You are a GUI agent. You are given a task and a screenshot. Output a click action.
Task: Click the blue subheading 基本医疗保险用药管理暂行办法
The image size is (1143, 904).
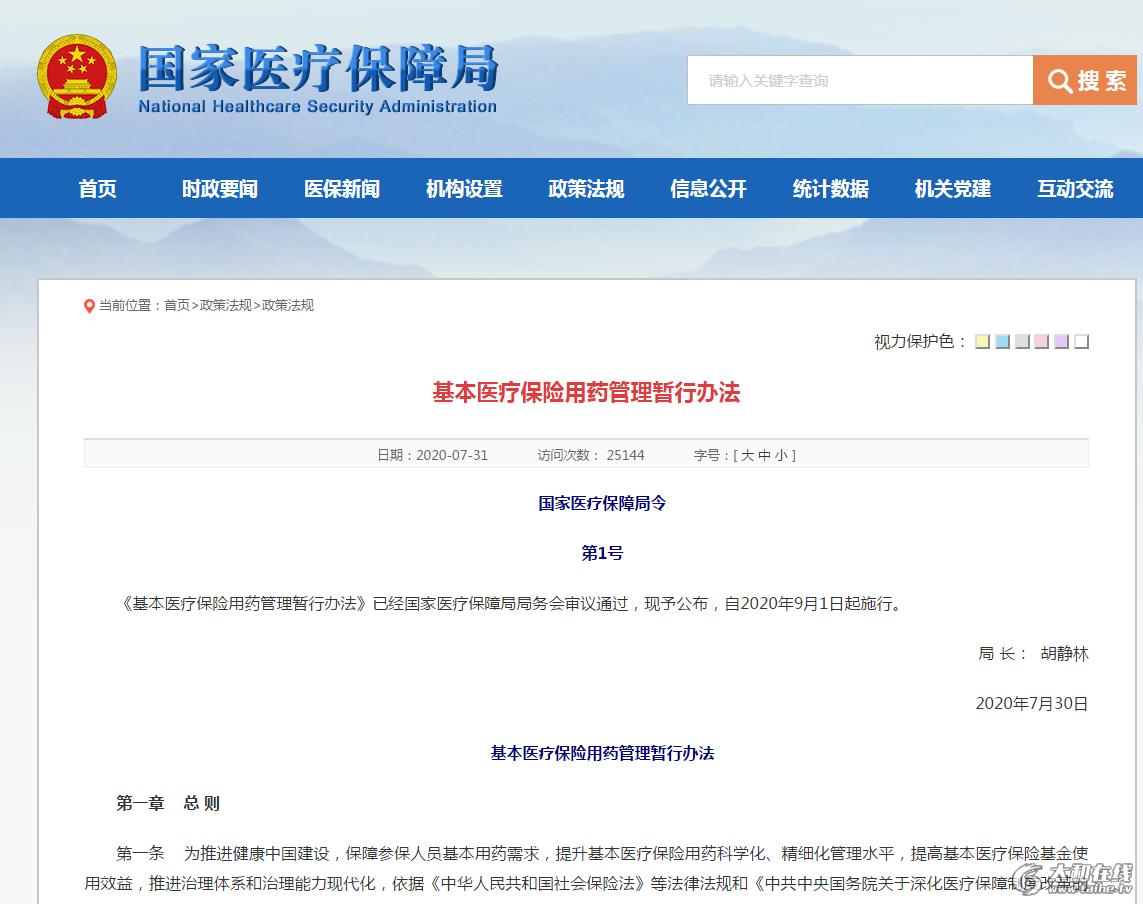(x=602, y=753)
